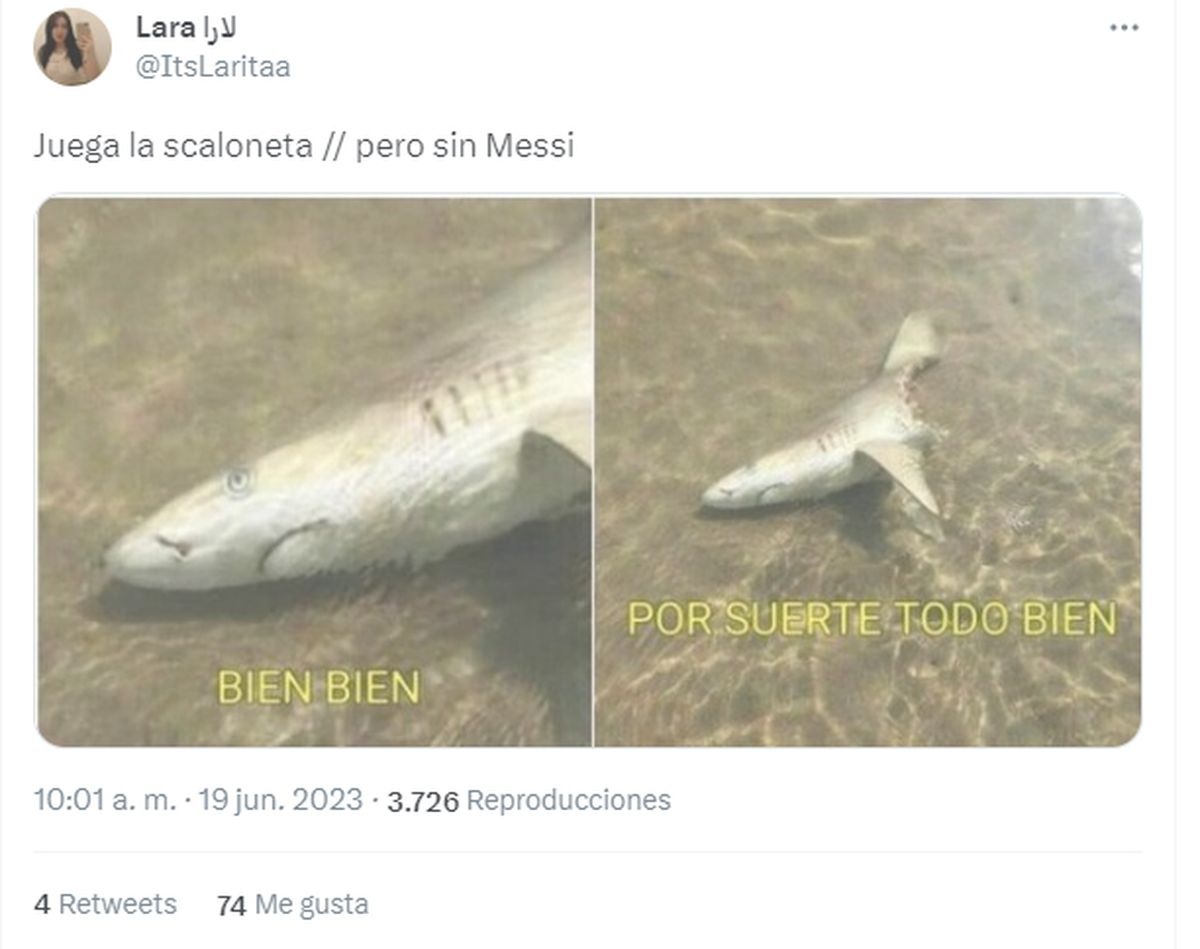Click the word Messi in the tweet
The width and height of the screenshot is (1200, 949).
point(530,146)
